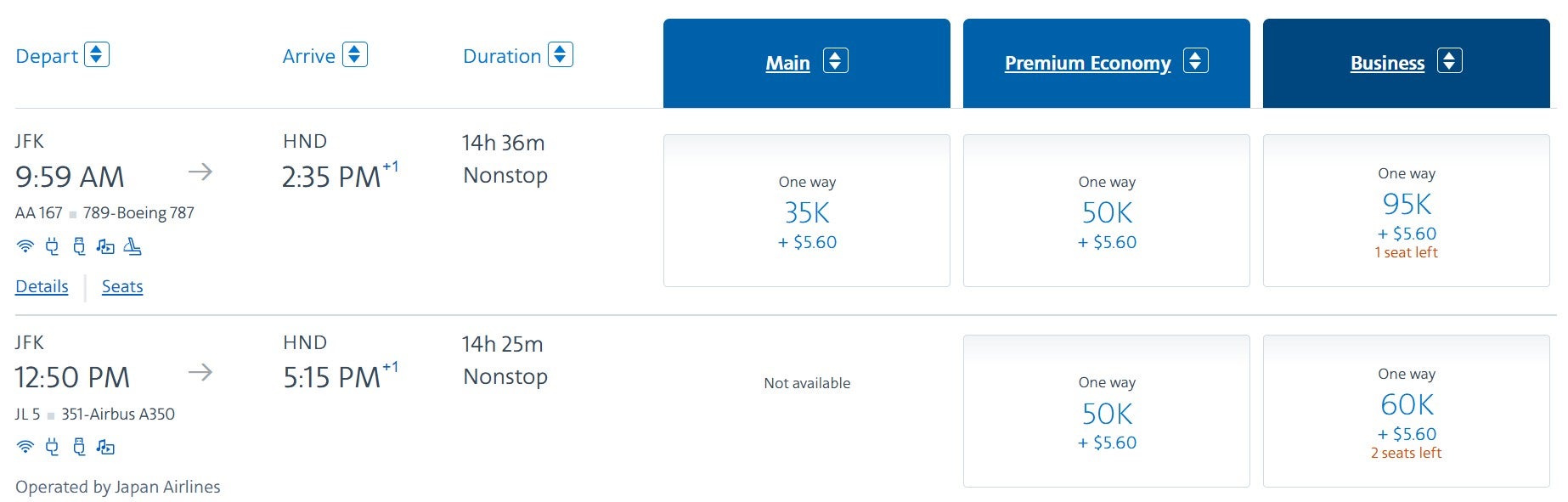Image resolution: width=1568 pixels, height=502 pixels.
Task: Open the Business column sort selector
Action: pos(1449,61)
